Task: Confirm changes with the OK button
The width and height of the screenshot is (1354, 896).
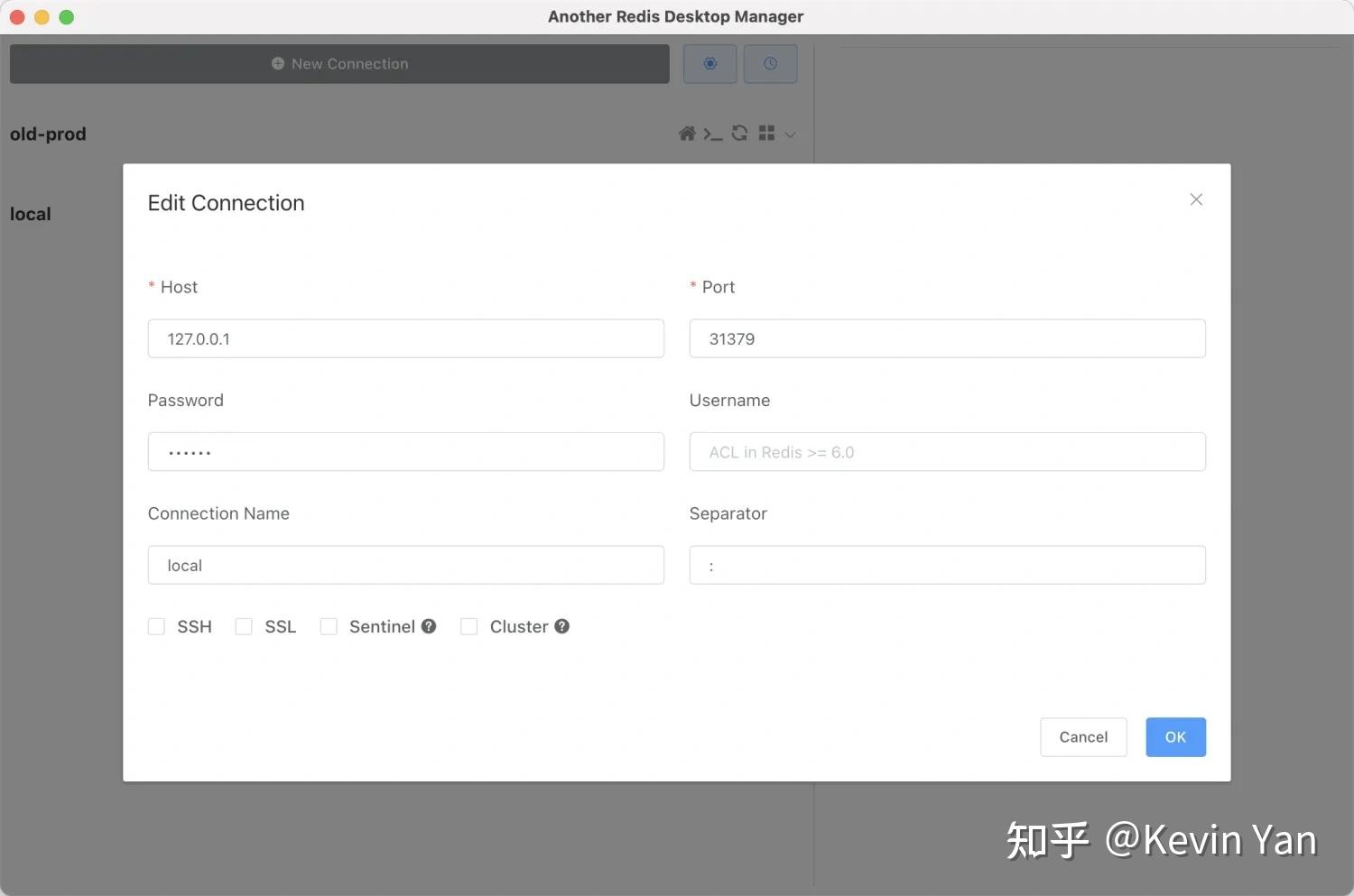Action: (x=1175, y=736)
